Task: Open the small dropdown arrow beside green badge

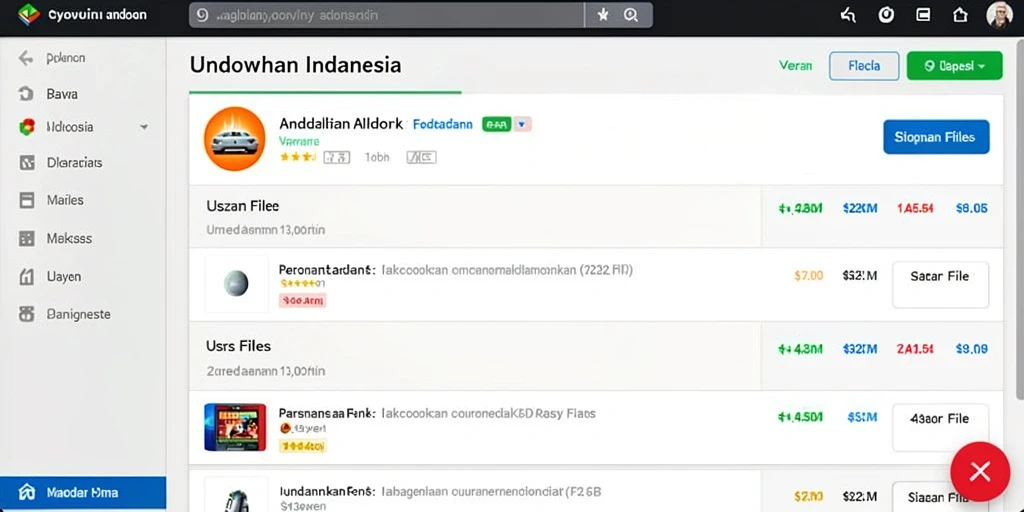Action: coord(522,124)
